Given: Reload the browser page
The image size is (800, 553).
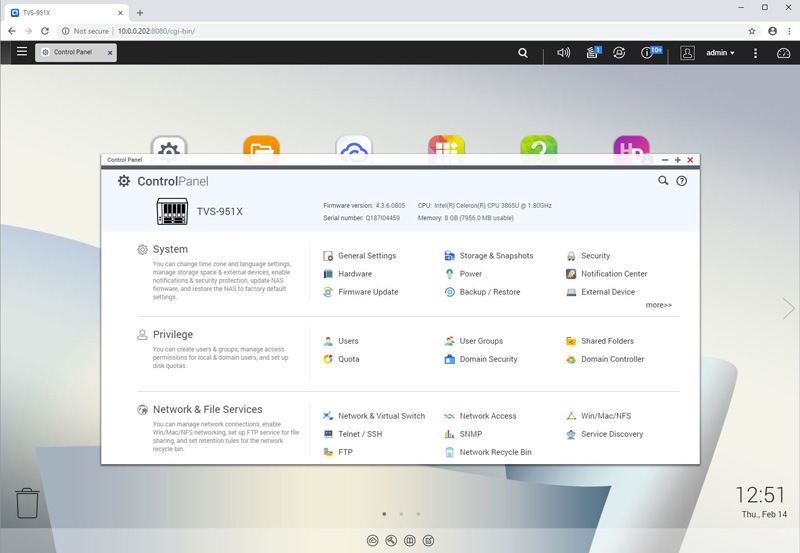Looking at the screenshot, I should 45,31.
